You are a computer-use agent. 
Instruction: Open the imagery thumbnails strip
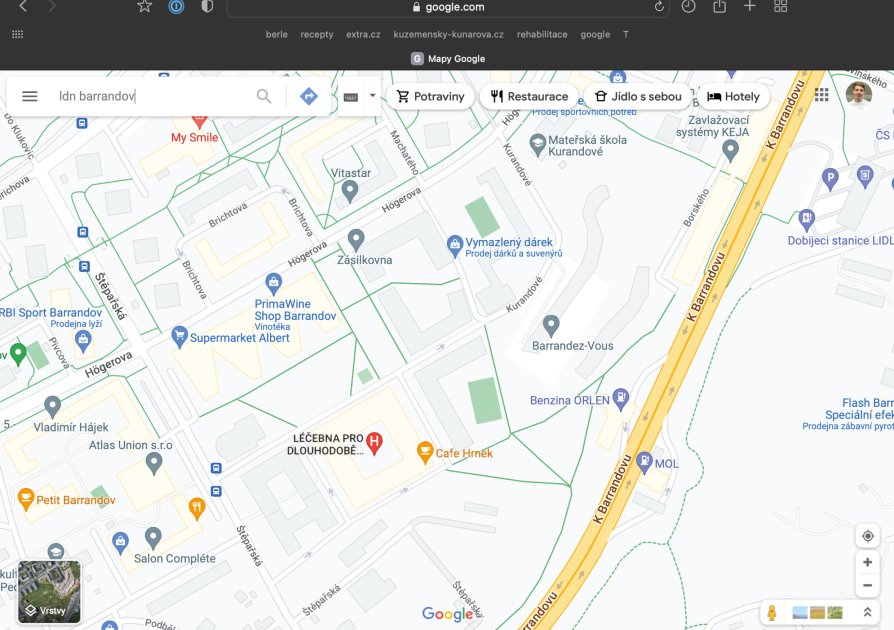click(x=817, y=613)
